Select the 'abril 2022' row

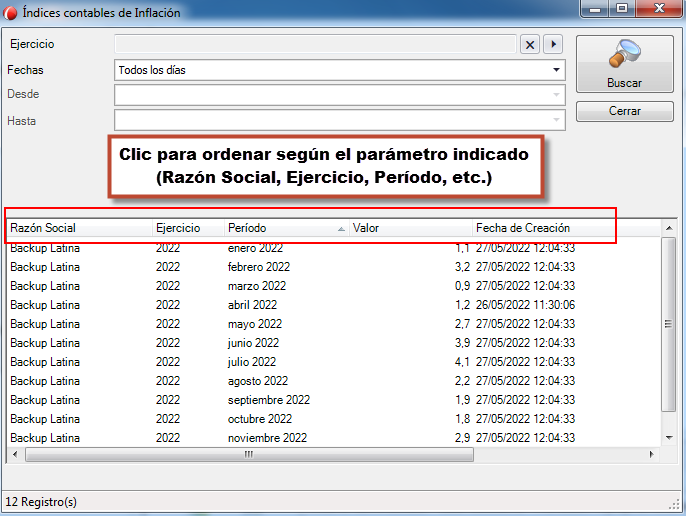tap(332, 305)
